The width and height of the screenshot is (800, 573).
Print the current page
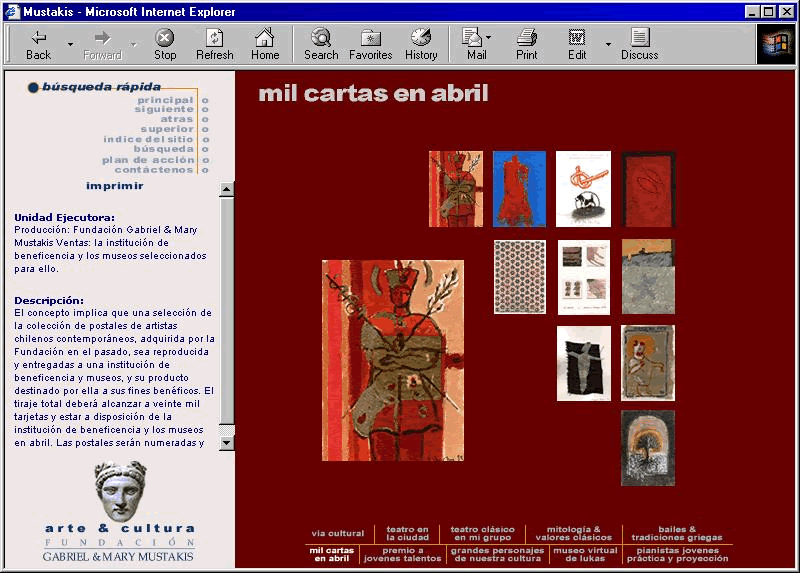click(527, 45)
